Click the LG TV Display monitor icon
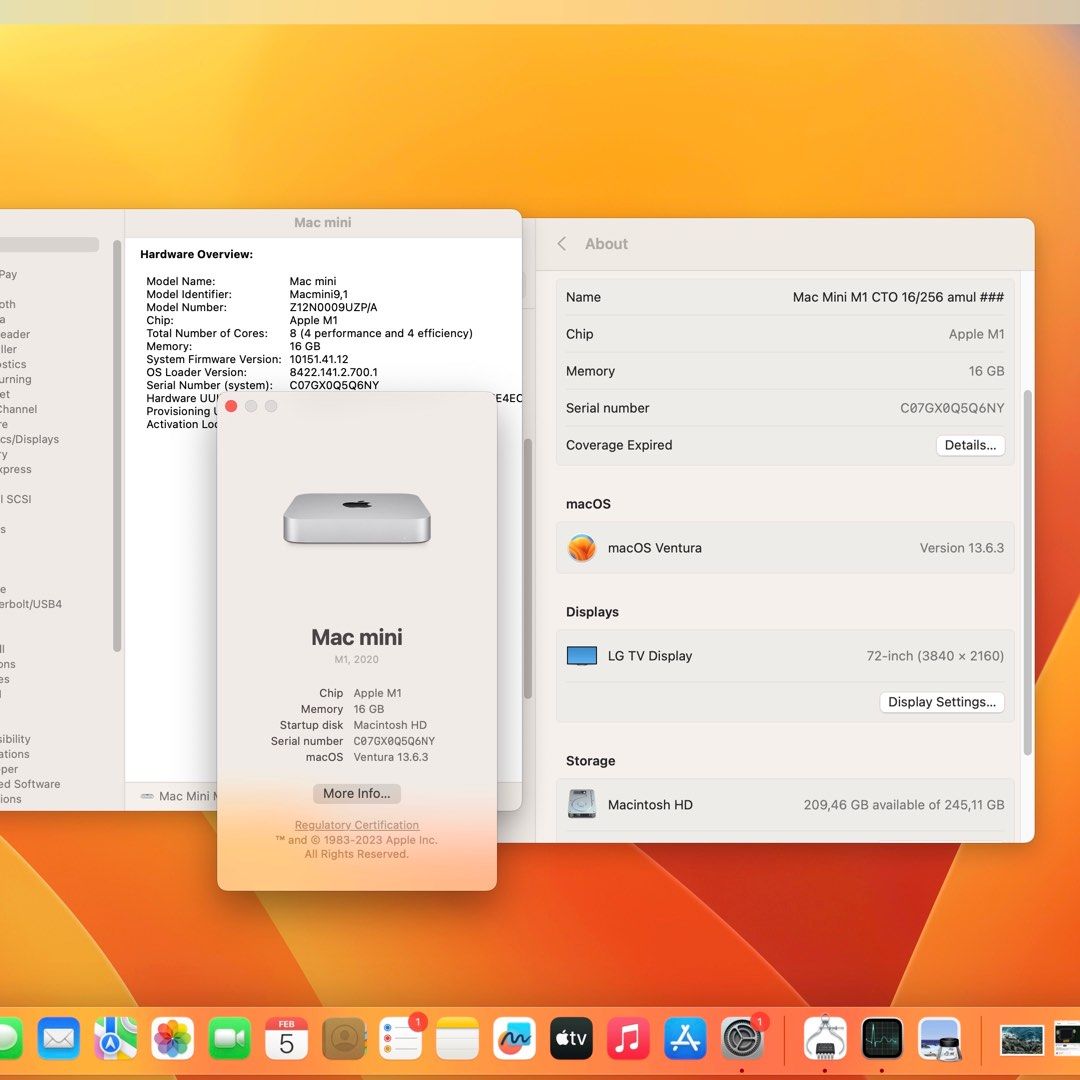 tap(581, 656)
